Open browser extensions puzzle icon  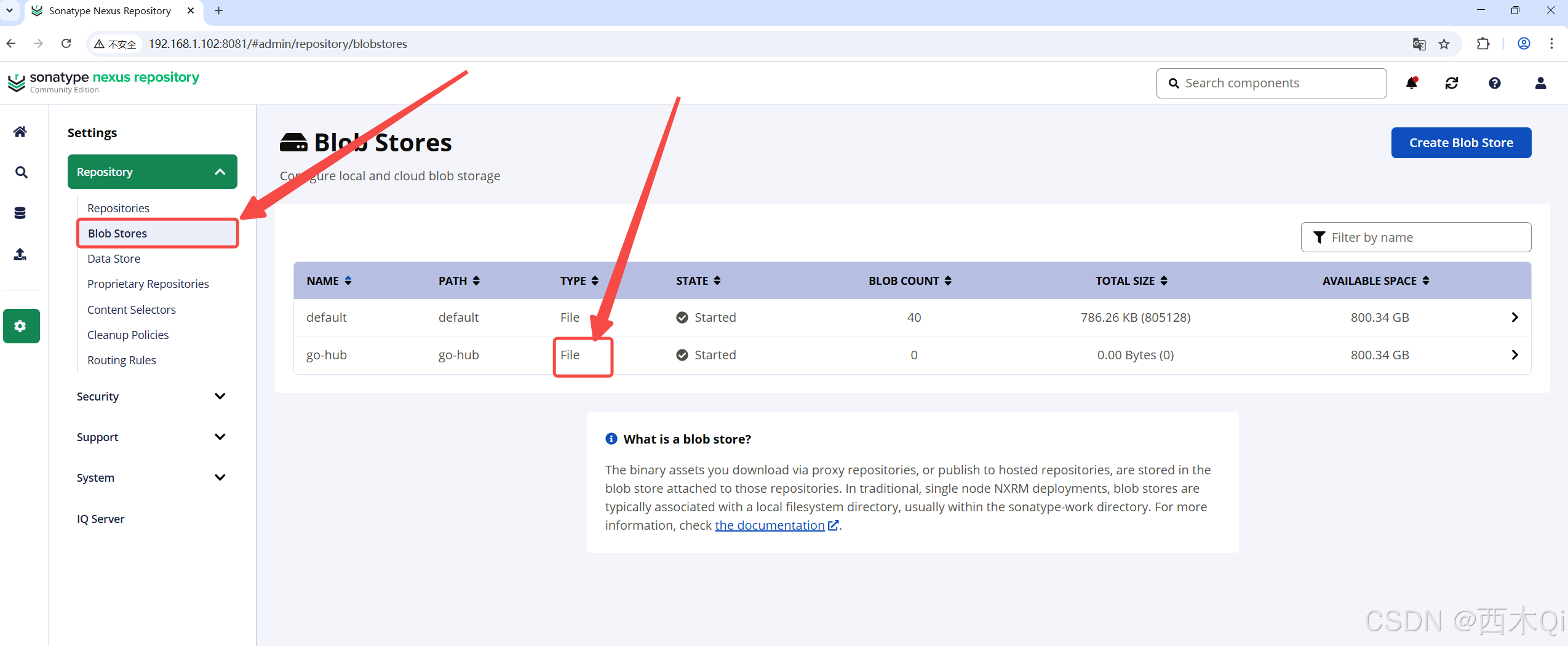point(1483,44)
